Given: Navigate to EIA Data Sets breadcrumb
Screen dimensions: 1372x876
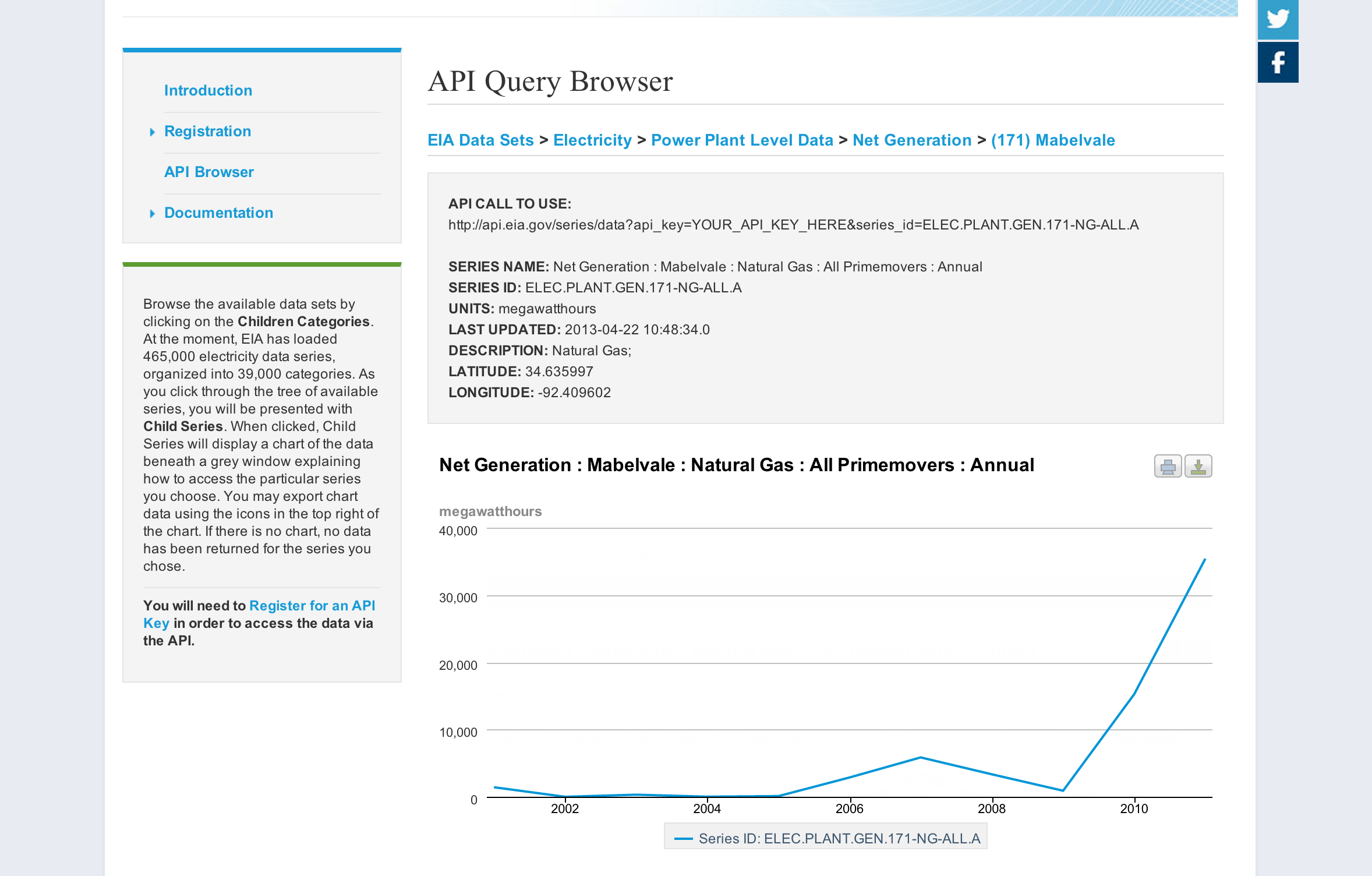Looking at the screenshot, I should pyautogui.click(x=480, y=140).
